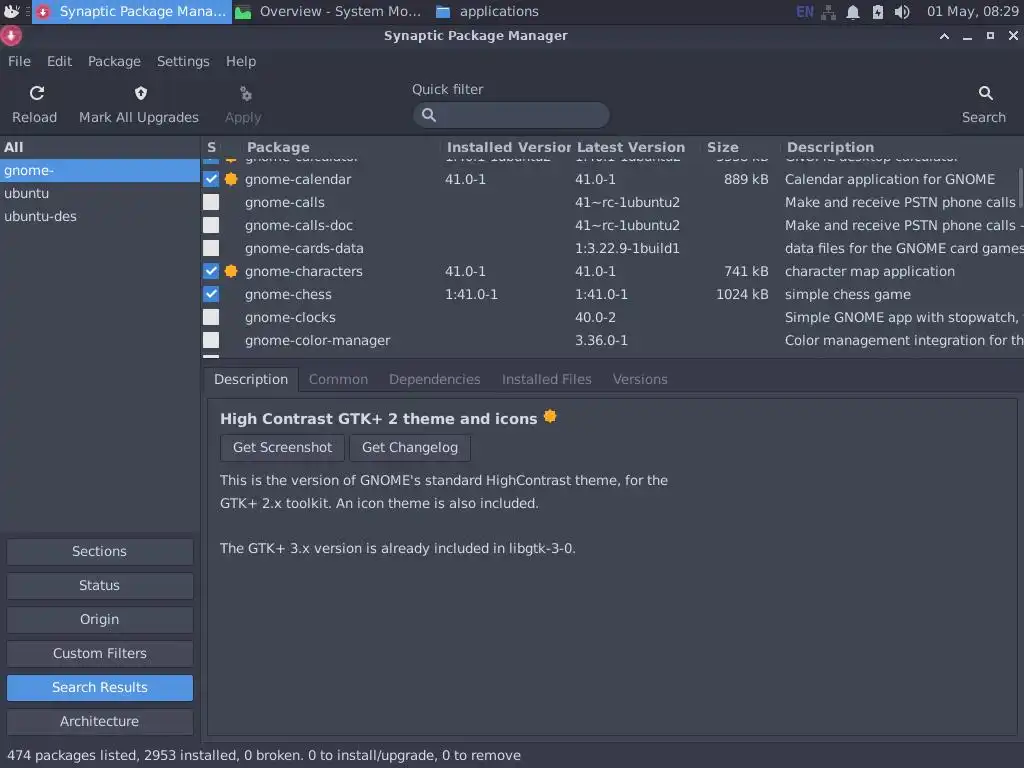The height and width of the screenshot is (768, 1024).
Task: Click the orange supported badge next to gnome-calendar
Action: pyautogui.click(x=231, y=179)
